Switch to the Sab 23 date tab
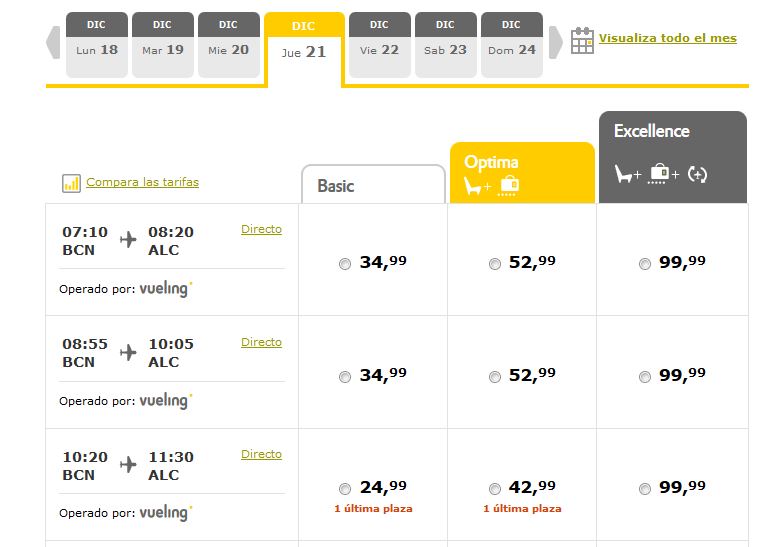This screenshot has height=547, width=758. pyautogui.click(x=445, y=45)
